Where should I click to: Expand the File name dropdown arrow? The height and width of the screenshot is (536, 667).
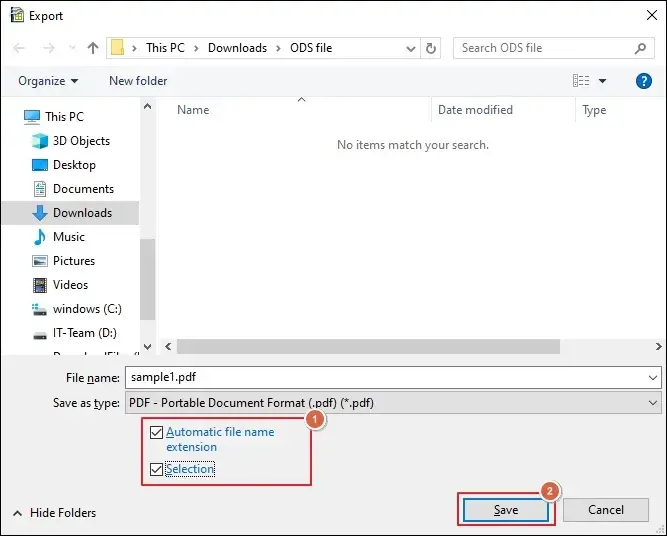click(x=653, y=377)
